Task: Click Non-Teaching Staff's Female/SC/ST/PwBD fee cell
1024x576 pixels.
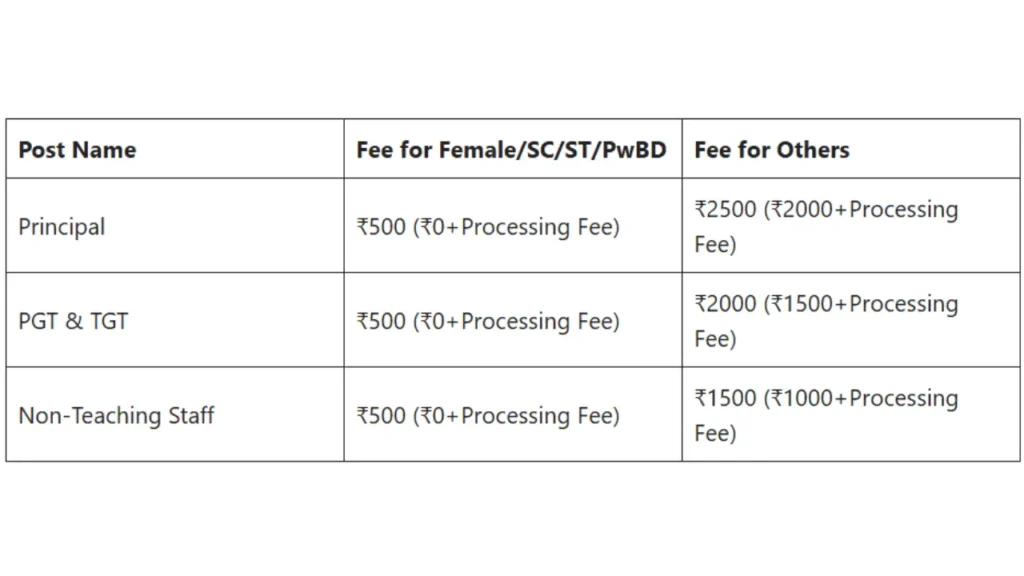Action: pyautogui.click(x=488, y=415)
